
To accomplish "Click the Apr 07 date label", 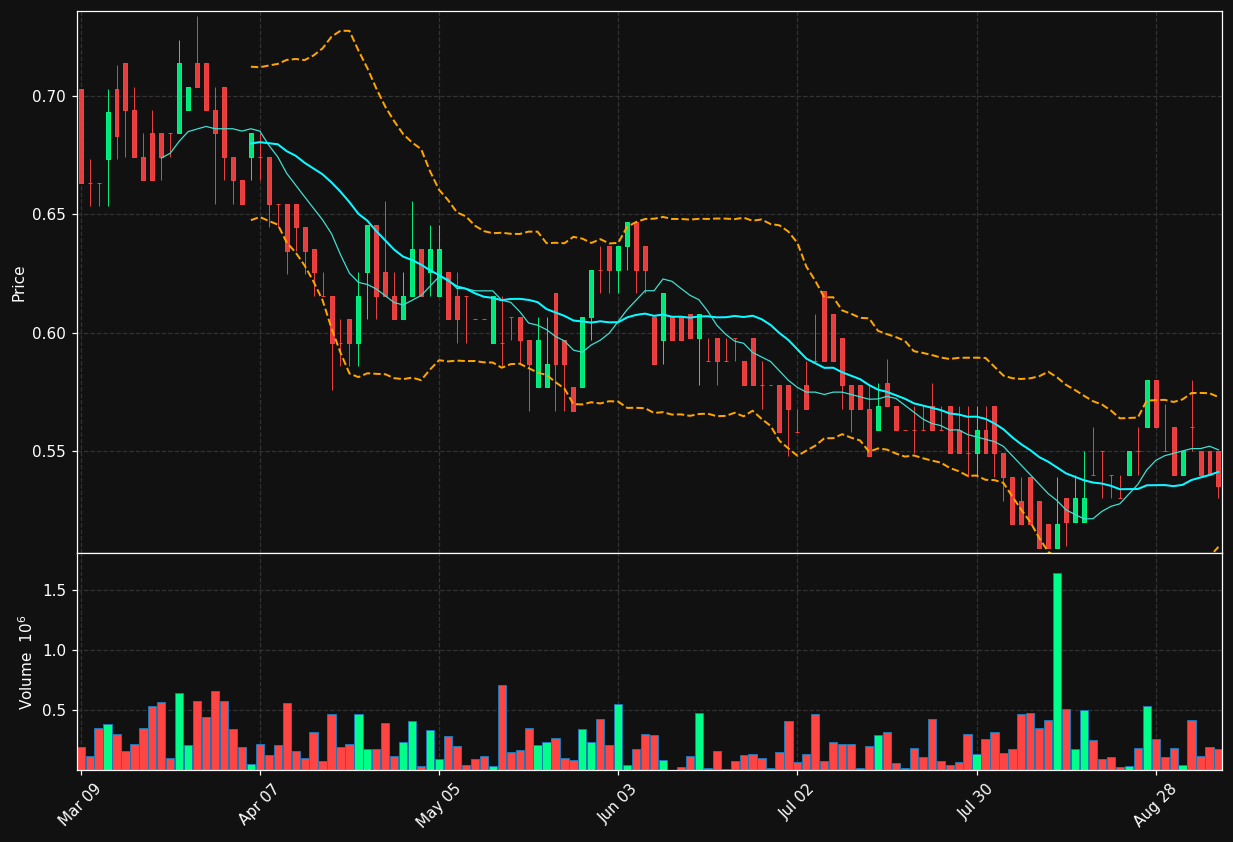I will 257,804.
